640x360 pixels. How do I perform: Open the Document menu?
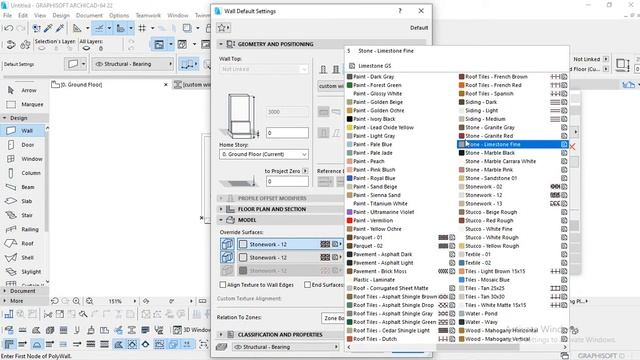[x=89, y=16]
